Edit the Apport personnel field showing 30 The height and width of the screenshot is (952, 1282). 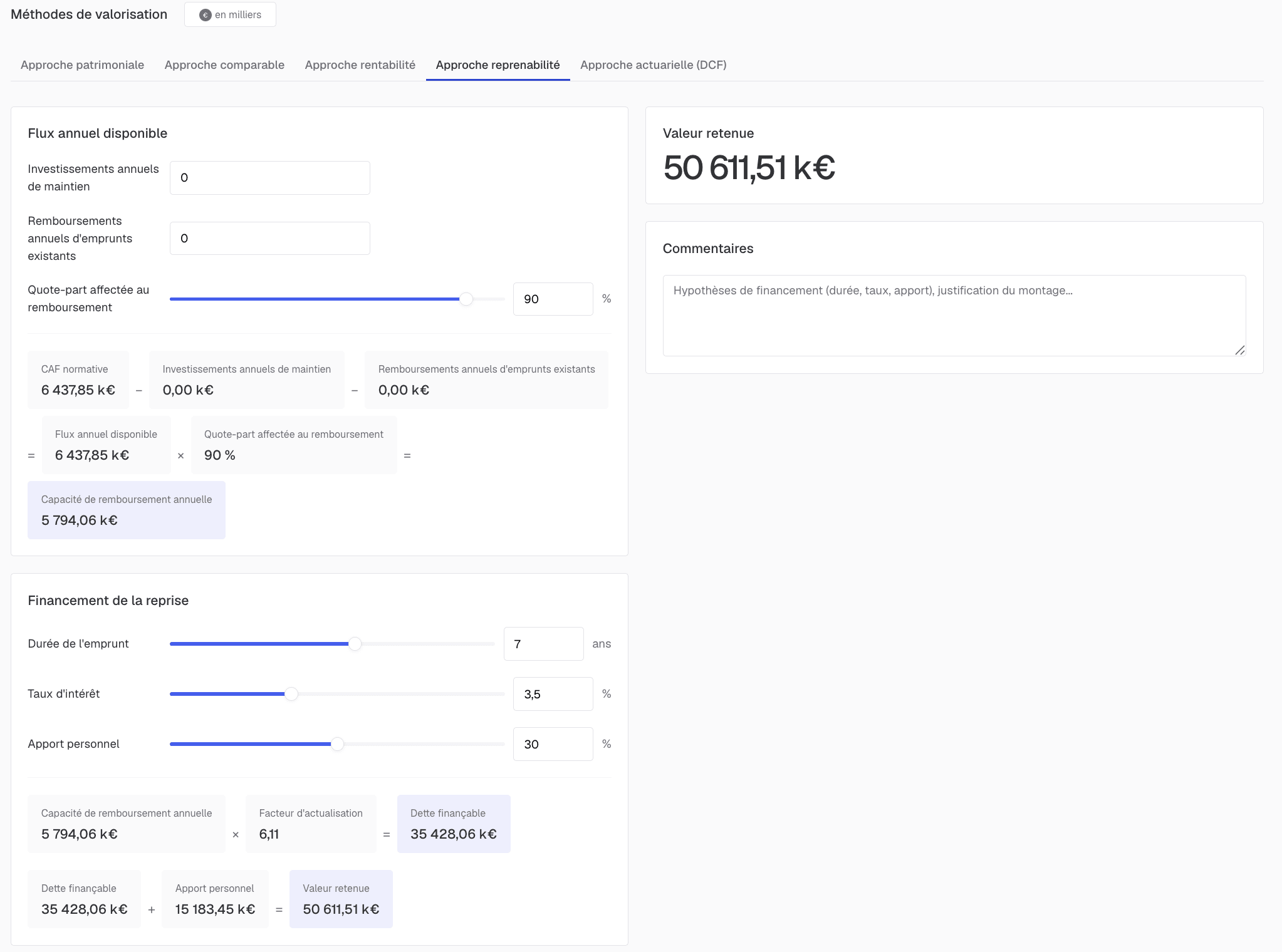coord(553,744)
